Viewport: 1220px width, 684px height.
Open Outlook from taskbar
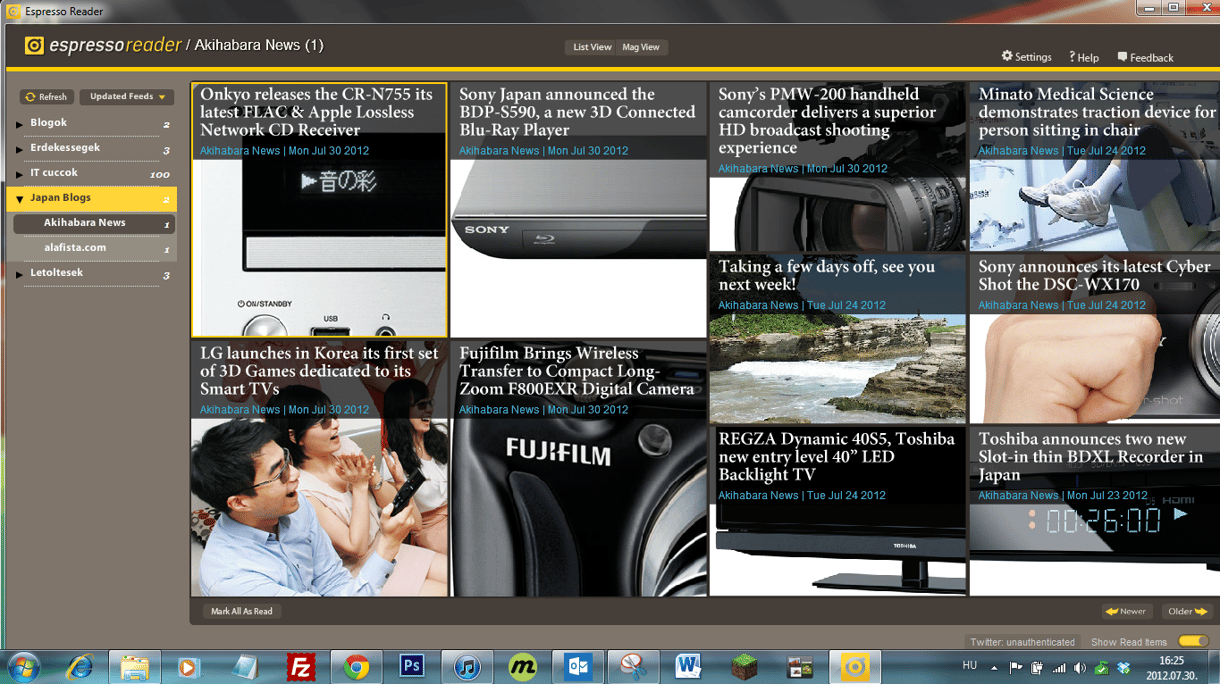(578, 666)
